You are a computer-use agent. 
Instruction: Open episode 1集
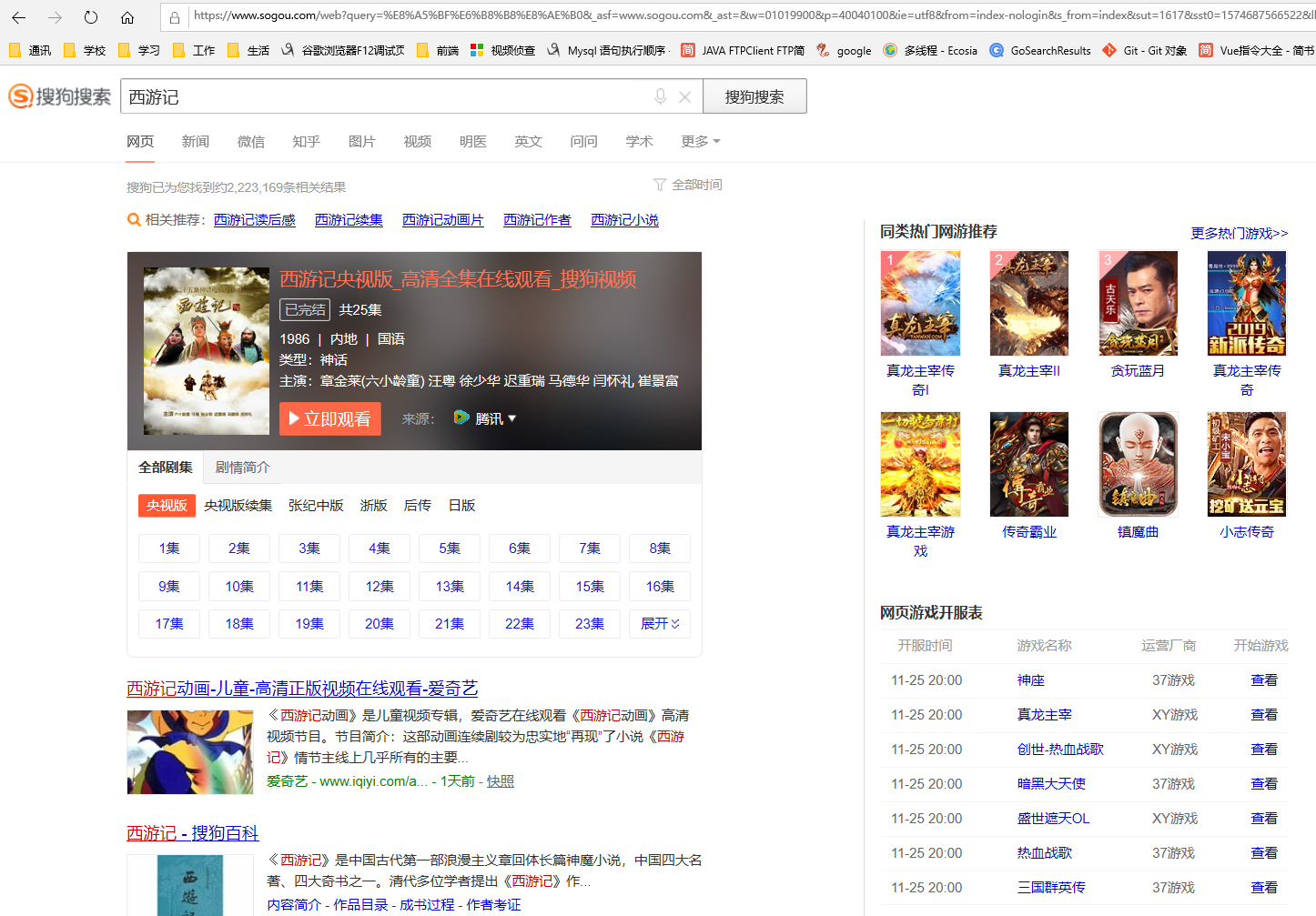pyautogui.click(x=169, y=548)
